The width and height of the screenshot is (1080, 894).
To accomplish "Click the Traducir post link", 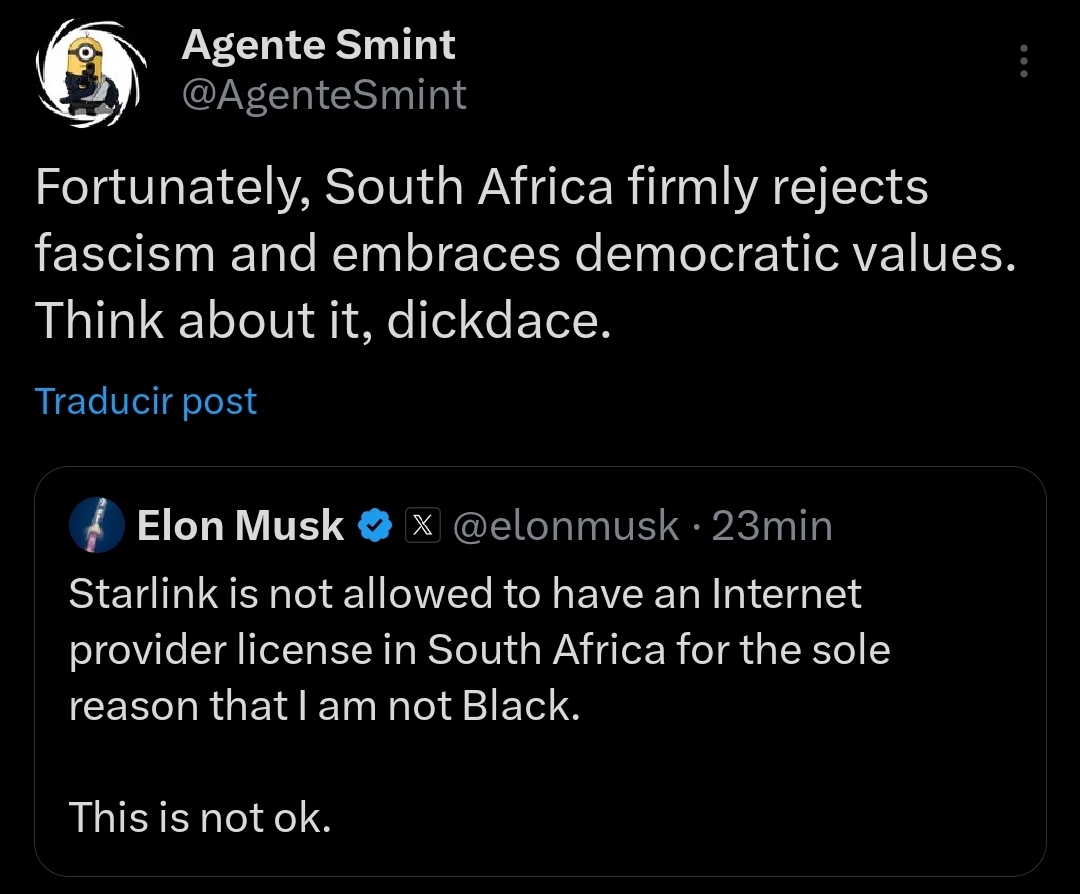I will (146, 401).
